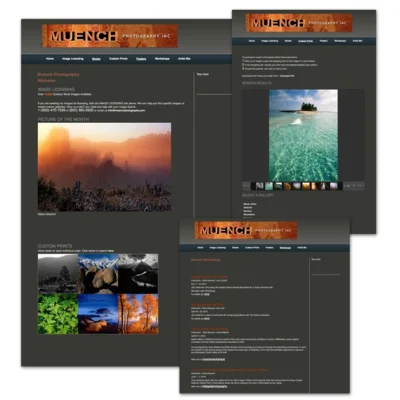Viewport: 400px width, 400px height.
Task: Open Custom Prints in the welcome page navigation
Action: 118,59
